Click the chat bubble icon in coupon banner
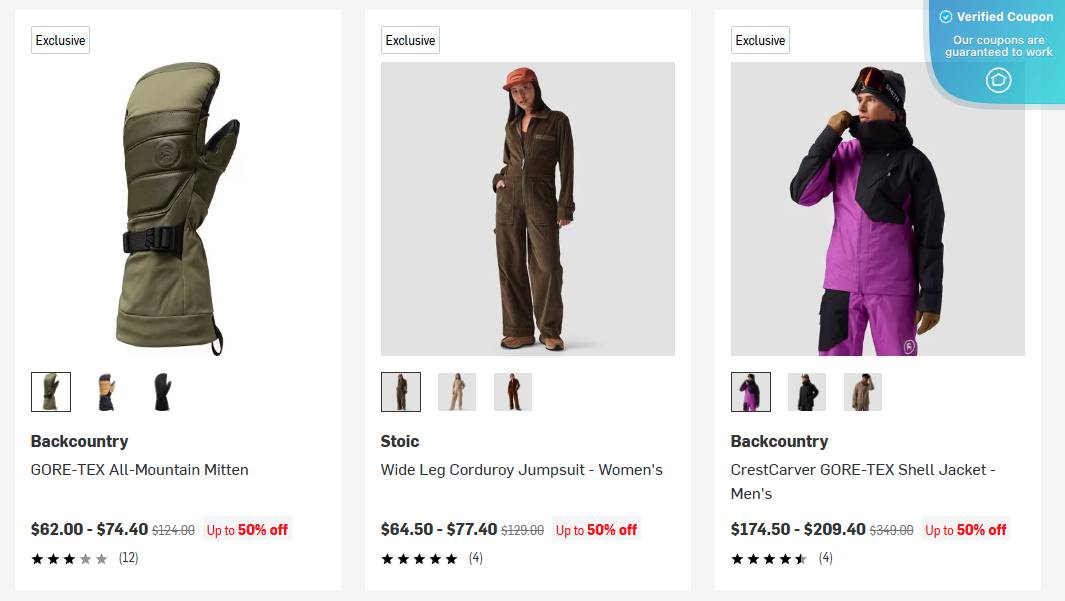The width and height of the screenshot is (1065, 601). [x=999, y=80]
